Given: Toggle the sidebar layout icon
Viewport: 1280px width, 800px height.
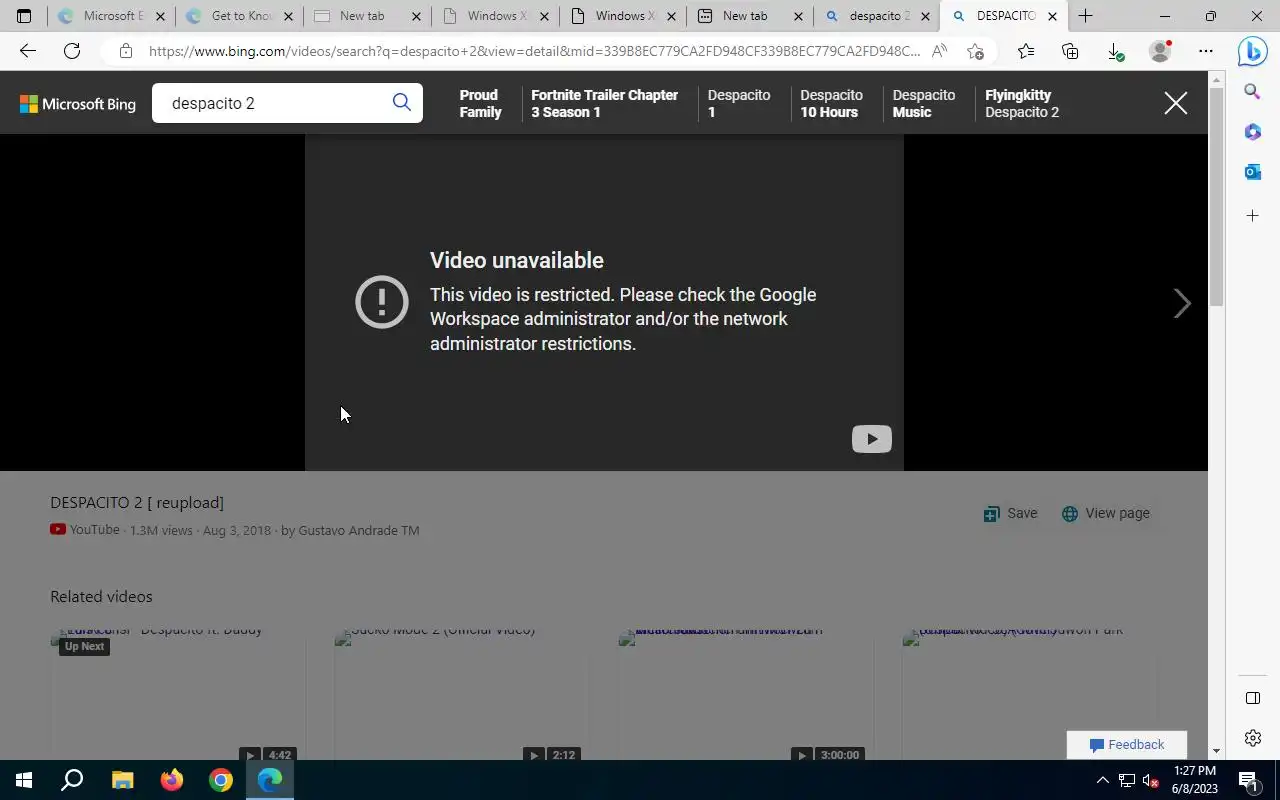Looking at the screenshot, I should click(1252, 697).
